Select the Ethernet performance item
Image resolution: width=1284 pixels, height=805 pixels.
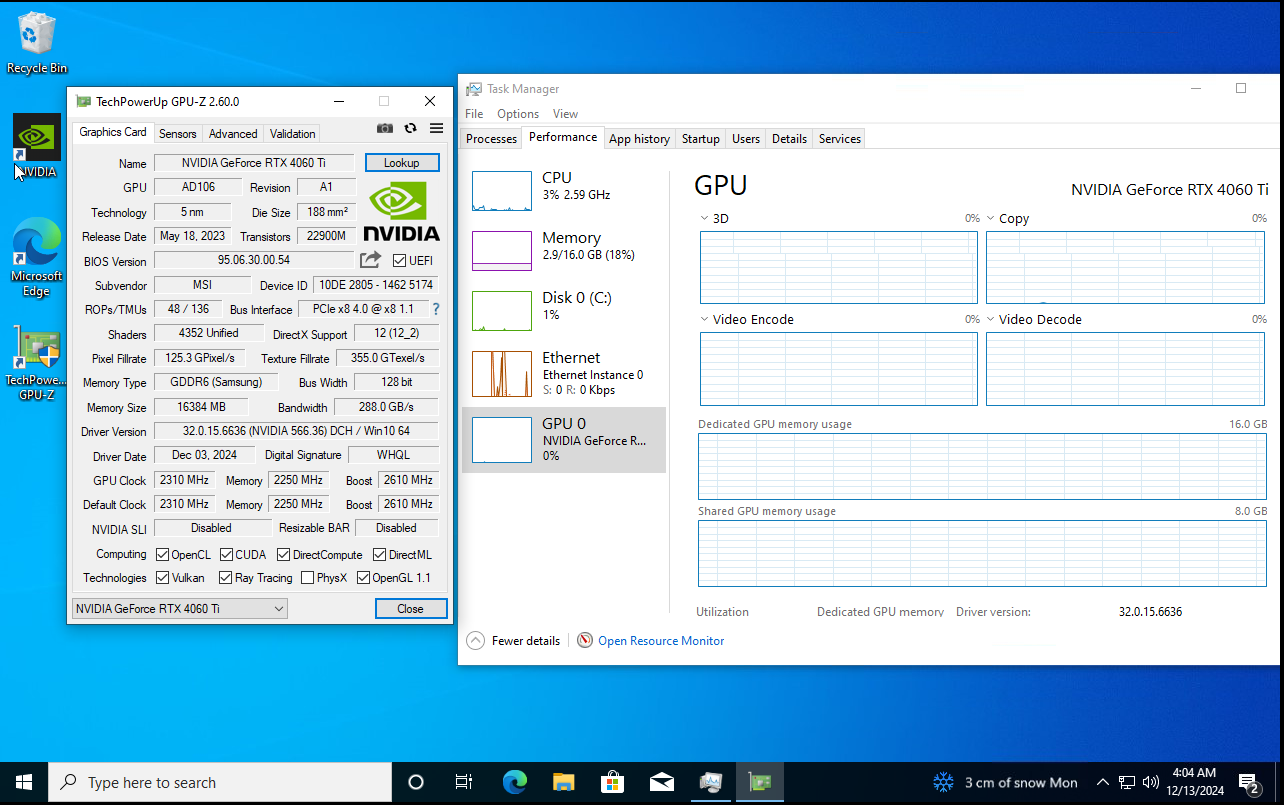pyautogui.click(x=564, y=375)
